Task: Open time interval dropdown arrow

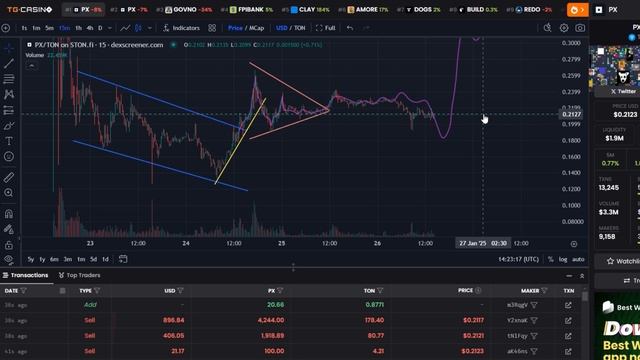Action: 109,28
